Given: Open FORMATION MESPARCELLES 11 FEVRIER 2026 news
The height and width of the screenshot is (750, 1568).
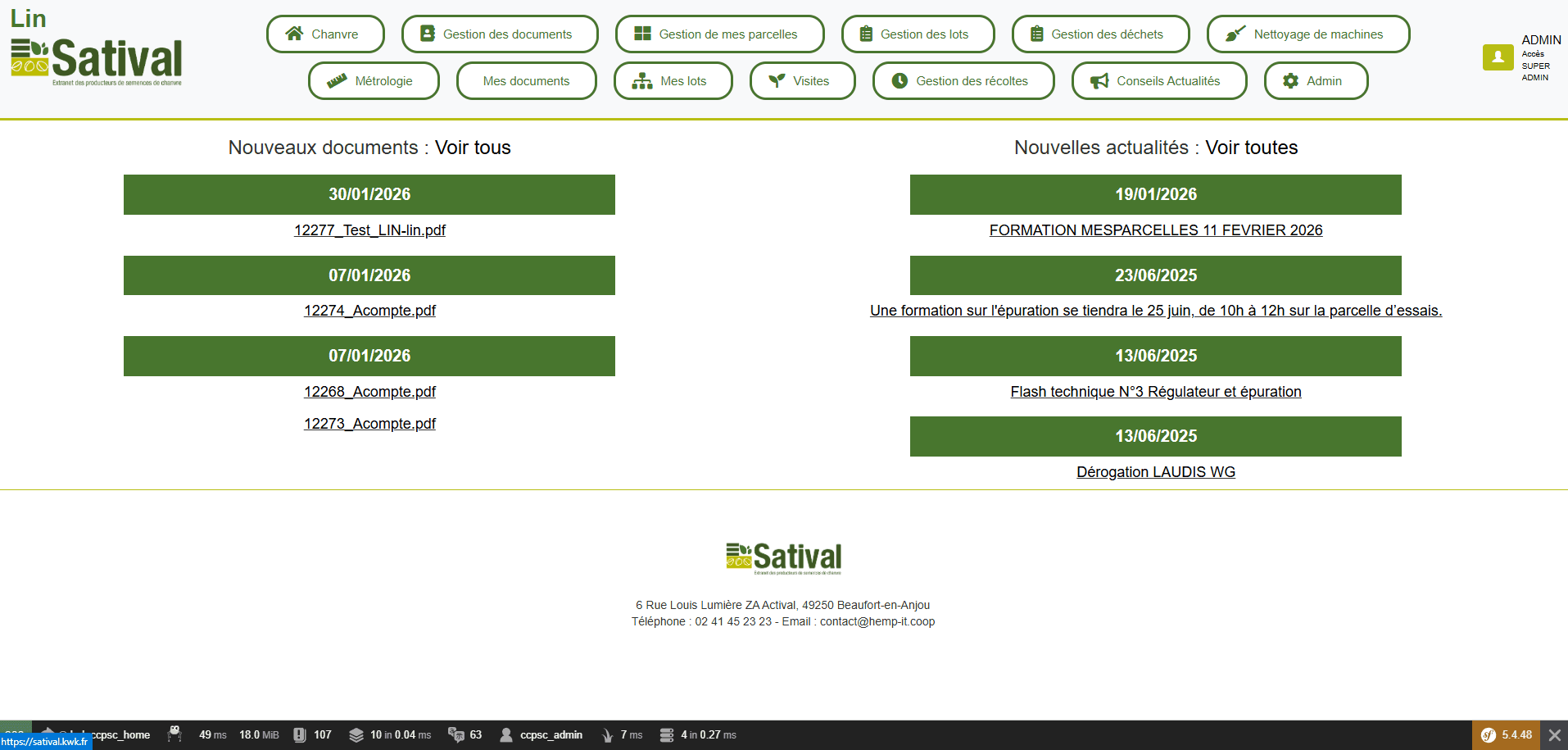Looking at the screenshot, I should click(x=1156, y=230).
